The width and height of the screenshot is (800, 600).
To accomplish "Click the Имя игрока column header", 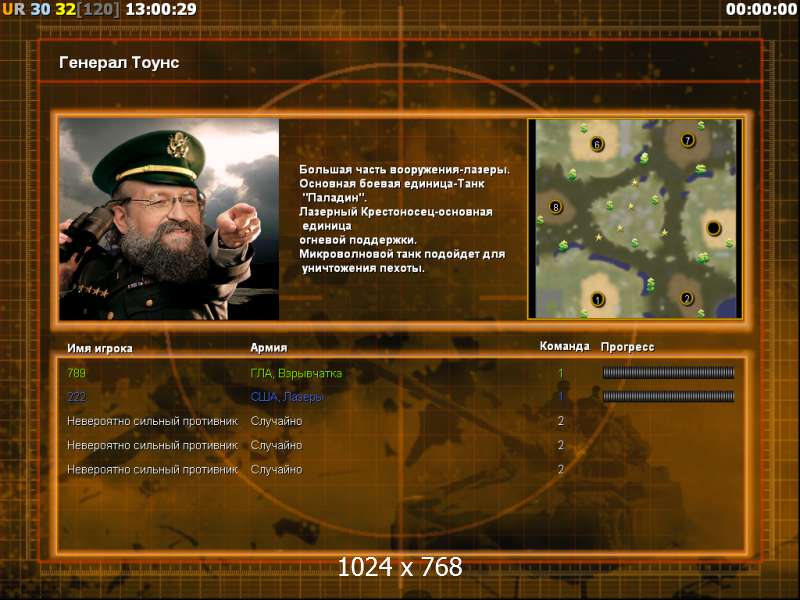I will [100, 348].
